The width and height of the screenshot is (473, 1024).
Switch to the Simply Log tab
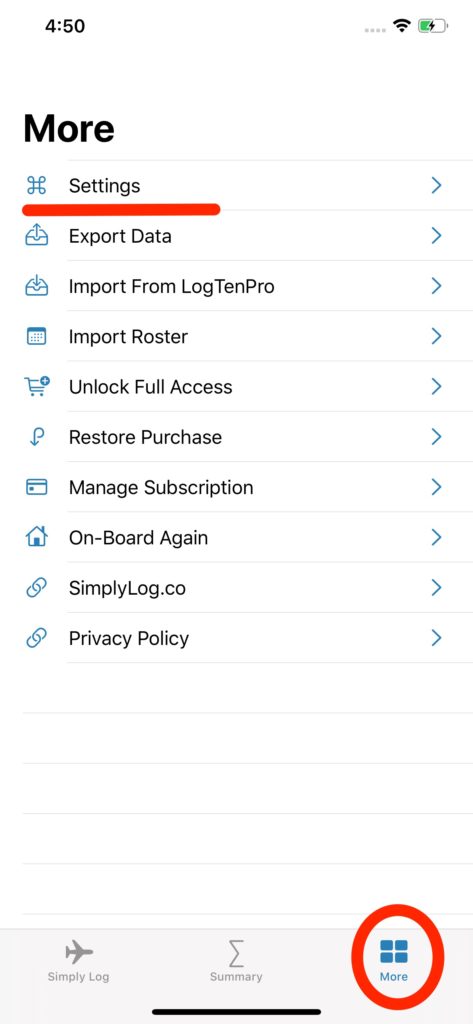[78, 963]
